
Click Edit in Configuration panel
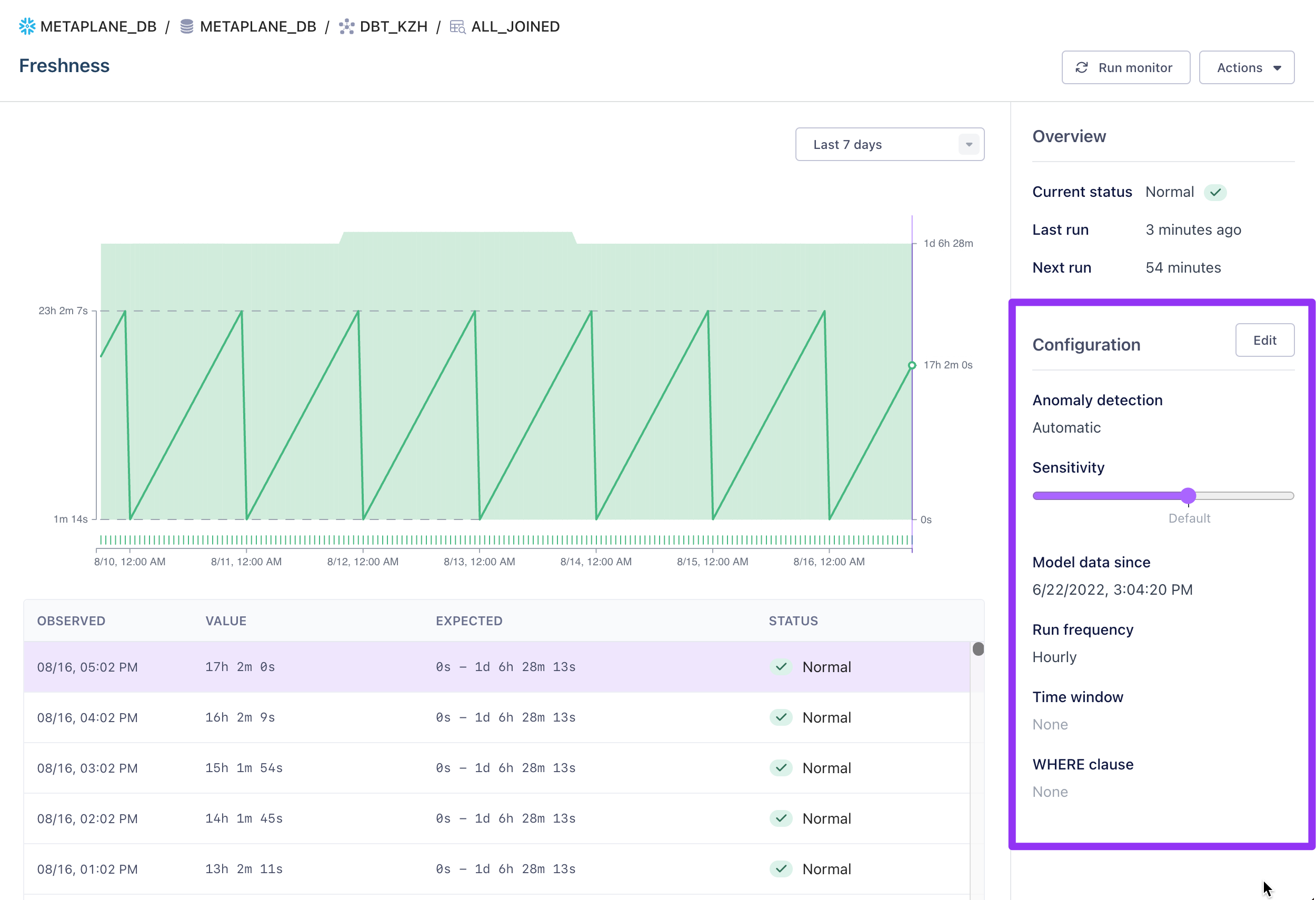[1264, 340]
